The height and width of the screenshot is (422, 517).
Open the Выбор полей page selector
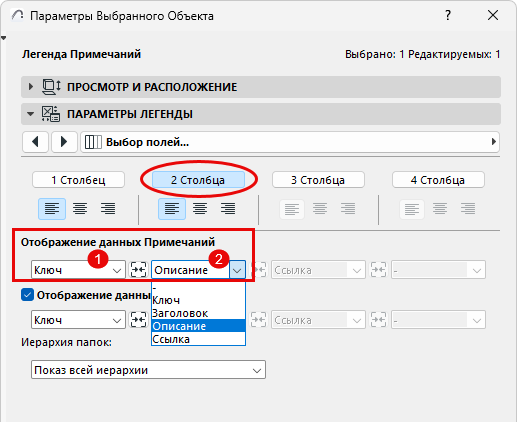[x=290, y=142]
